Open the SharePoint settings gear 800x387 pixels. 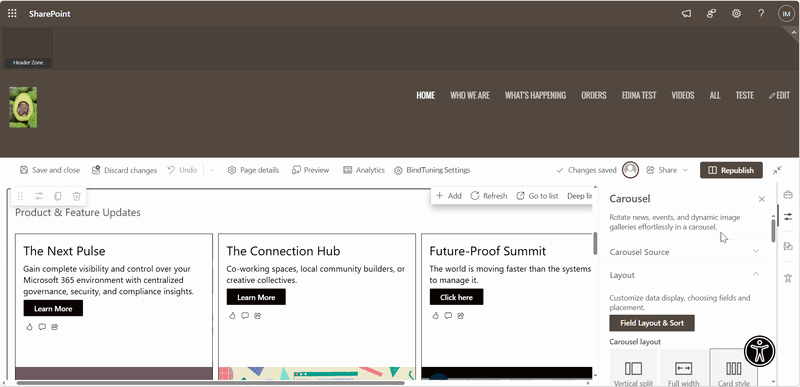[736, 14]
